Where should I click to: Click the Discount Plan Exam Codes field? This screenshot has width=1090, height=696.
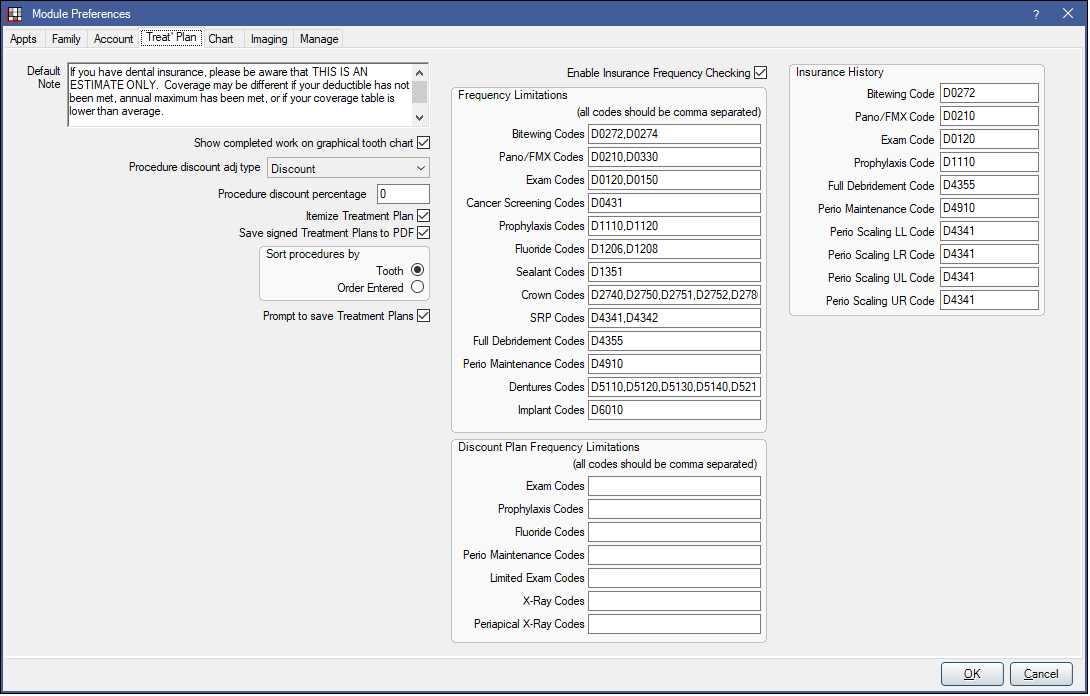tap(674, 486)
